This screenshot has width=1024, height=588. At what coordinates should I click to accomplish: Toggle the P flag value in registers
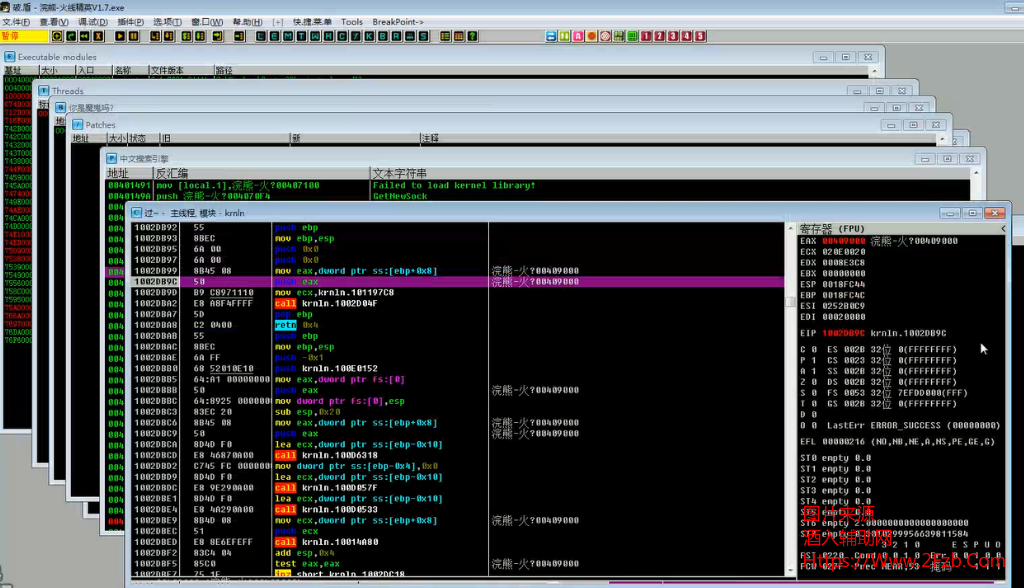click(815, 360)
